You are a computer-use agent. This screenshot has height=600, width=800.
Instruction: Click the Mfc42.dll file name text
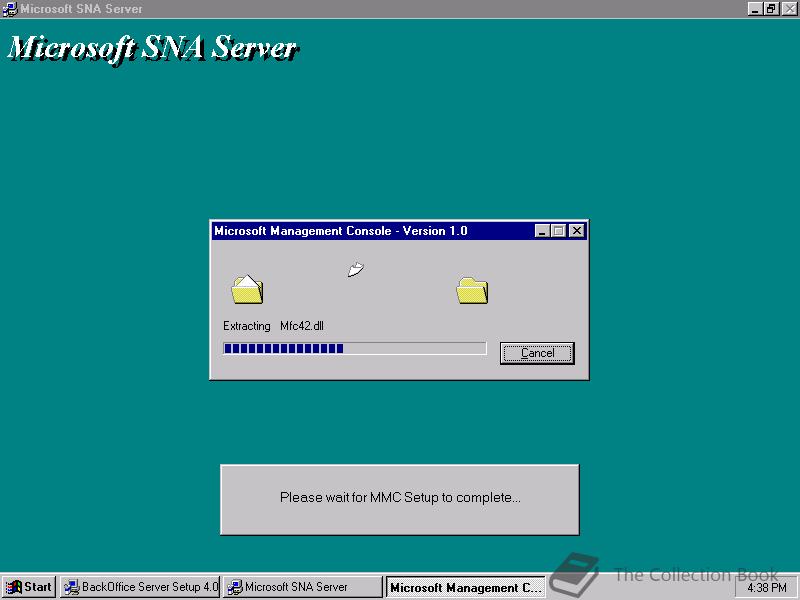coord(302,326)
